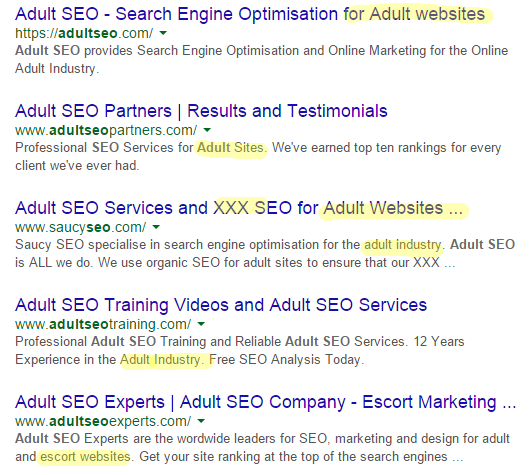Expand the dropdown arrow beside adultseopartners.com URL
The width and height of the screenshot is (531, 475).
207,130
